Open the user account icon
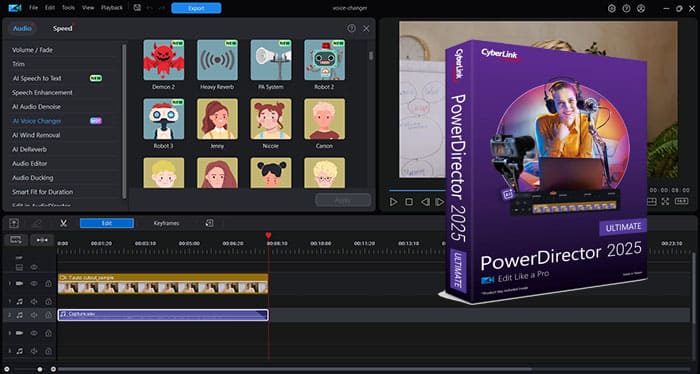Image resolution: width=700 pixels, height=374 pixels. (641, 8)
